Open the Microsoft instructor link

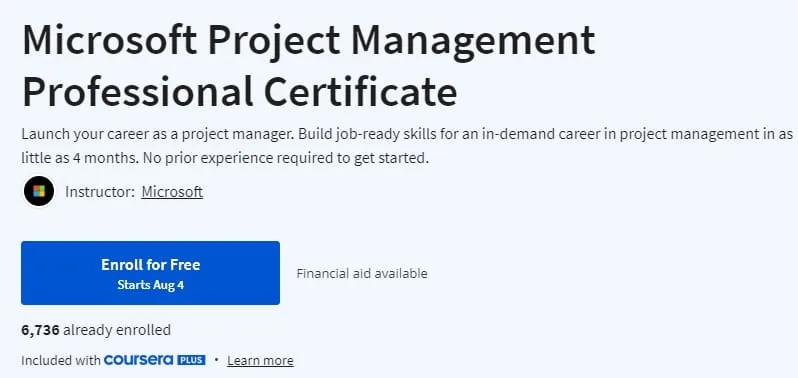[x=172, y=192]
